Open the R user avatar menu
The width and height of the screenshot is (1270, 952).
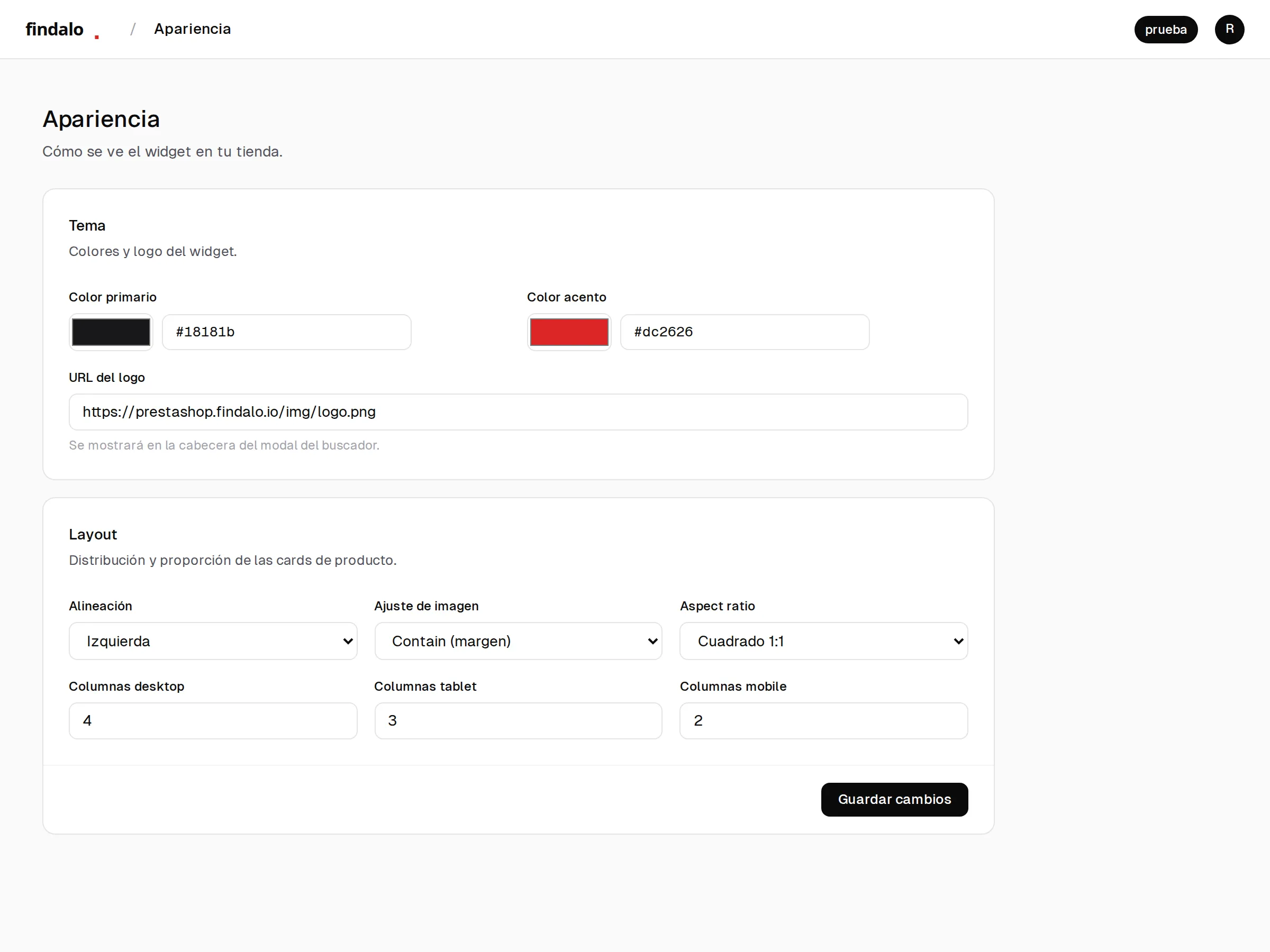[x=1229, y=29]
